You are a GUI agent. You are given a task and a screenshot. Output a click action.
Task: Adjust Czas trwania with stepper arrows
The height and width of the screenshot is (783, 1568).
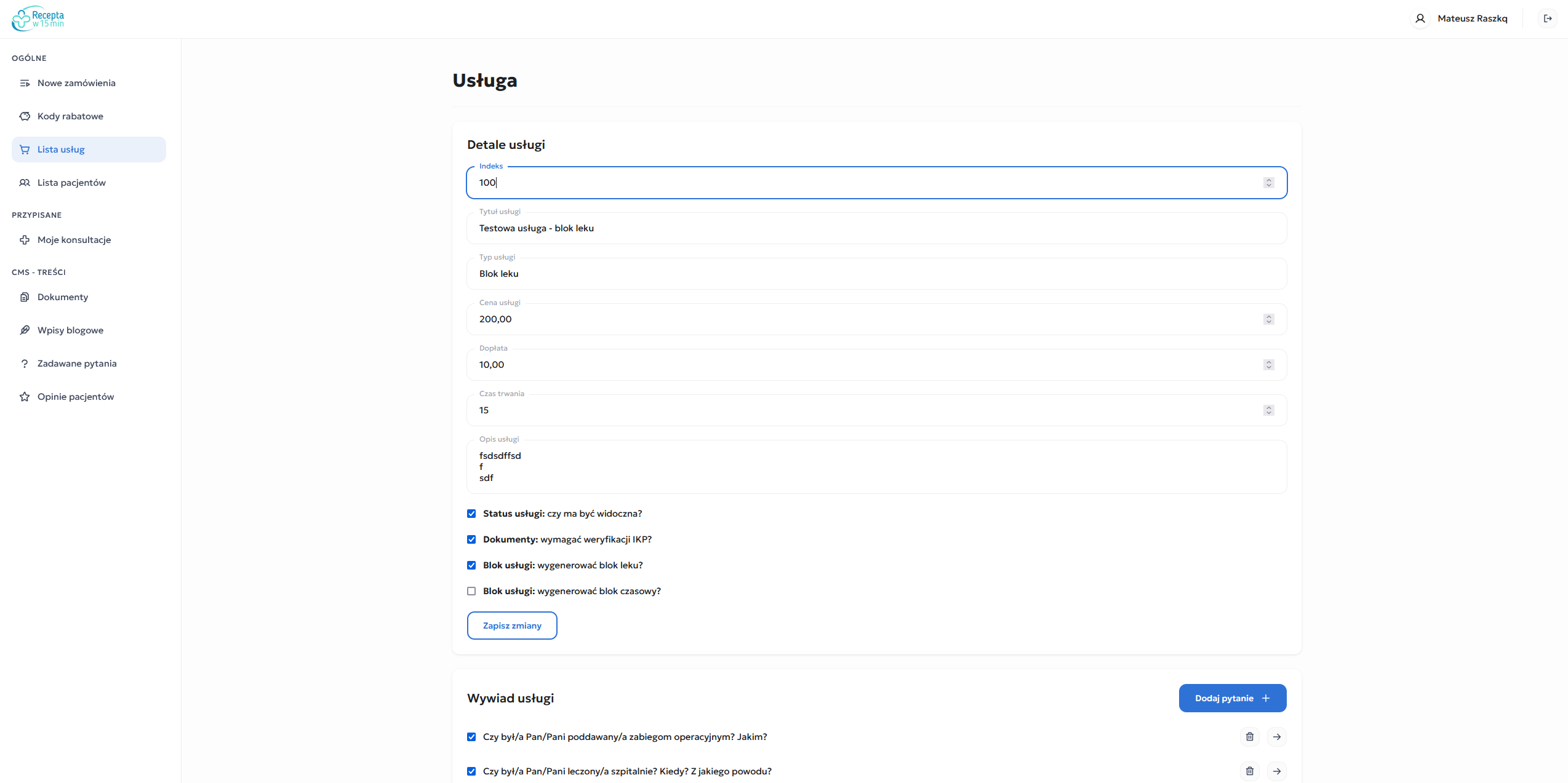(x=1268, y=410)
